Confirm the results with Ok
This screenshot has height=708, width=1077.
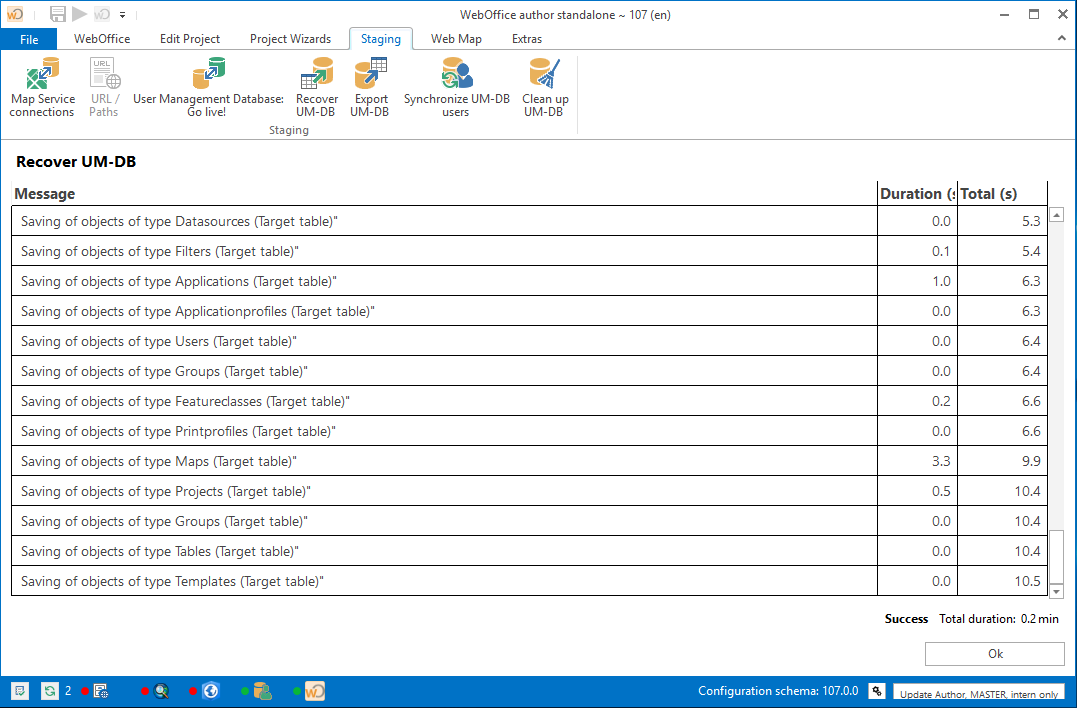coord(994,653)
